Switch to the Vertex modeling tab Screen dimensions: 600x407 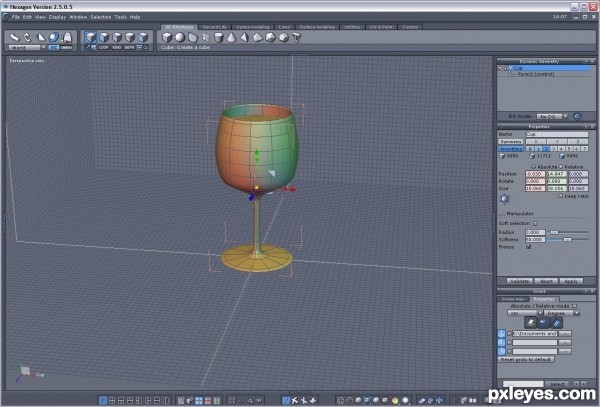(253, 27)
